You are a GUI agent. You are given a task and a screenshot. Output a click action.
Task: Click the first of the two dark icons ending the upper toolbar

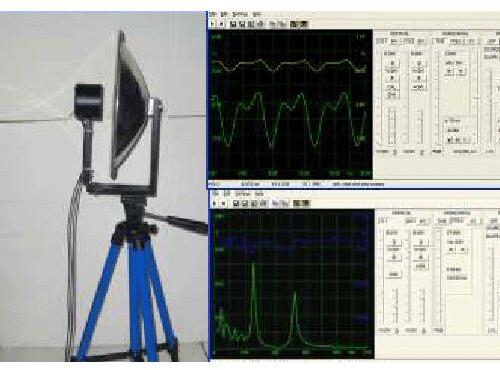tap(294, 24)
